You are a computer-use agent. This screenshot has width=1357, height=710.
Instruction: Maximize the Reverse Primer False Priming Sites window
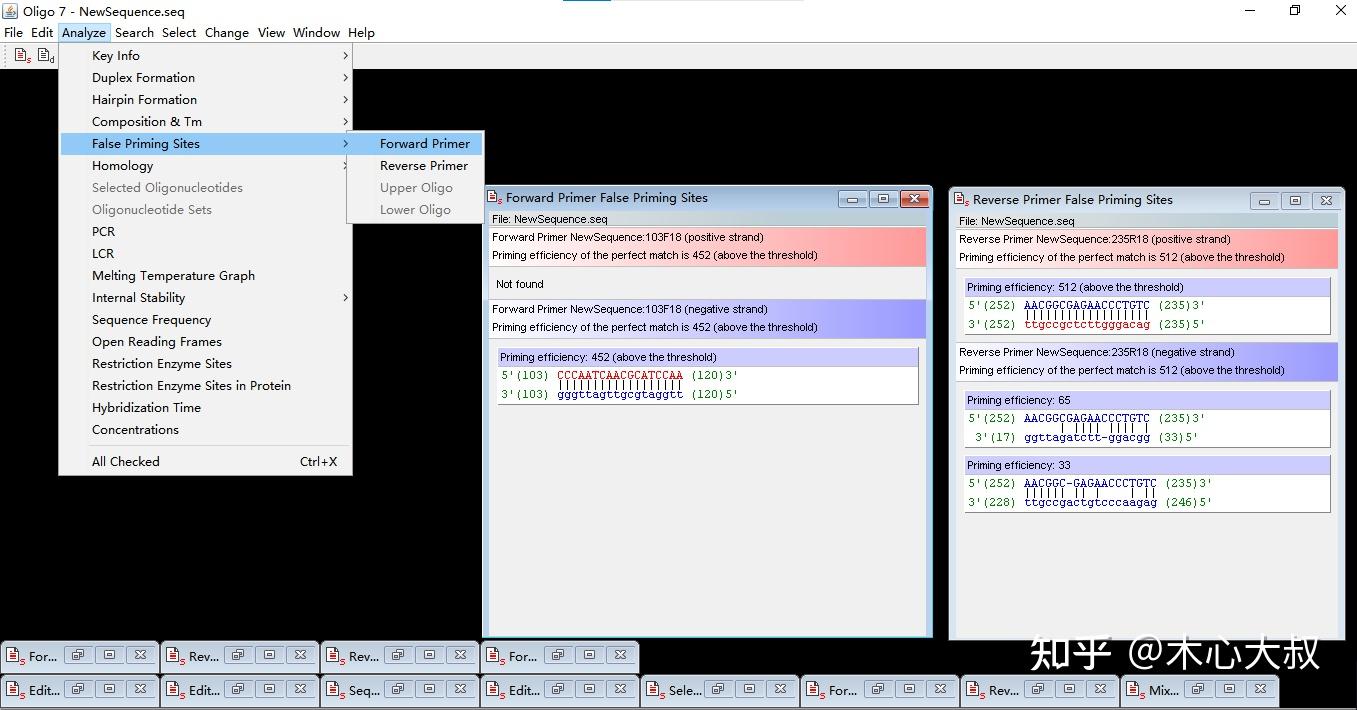[1295, 201]
